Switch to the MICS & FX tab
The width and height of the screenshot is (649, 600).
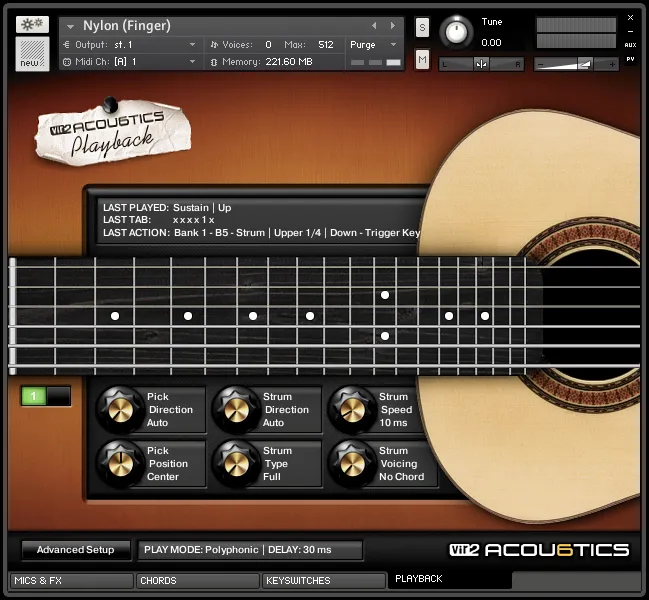(71, 581)
